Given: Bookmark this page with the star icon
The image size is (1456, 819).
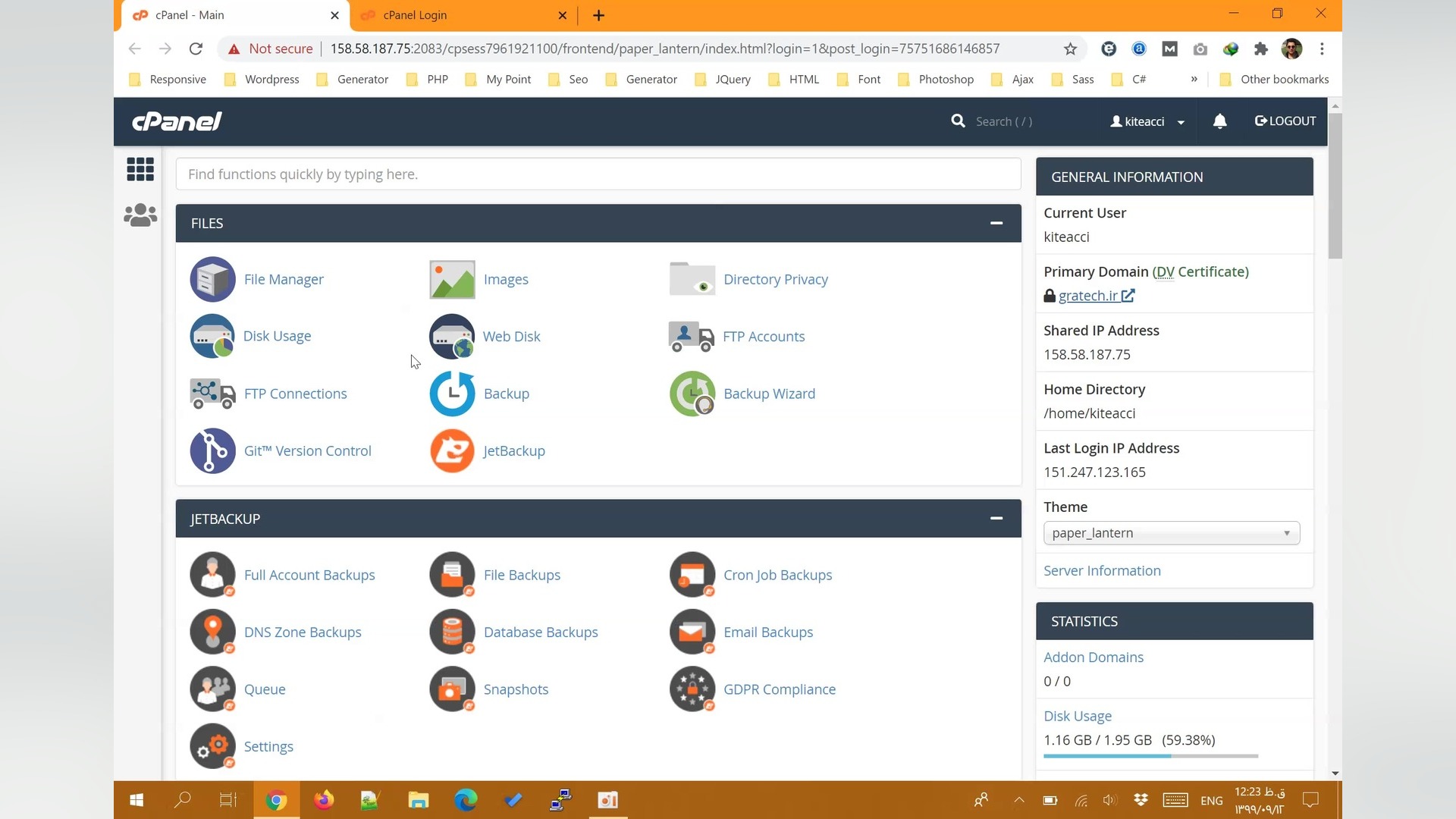Looking at the screenshot, I should (1070, 49).
